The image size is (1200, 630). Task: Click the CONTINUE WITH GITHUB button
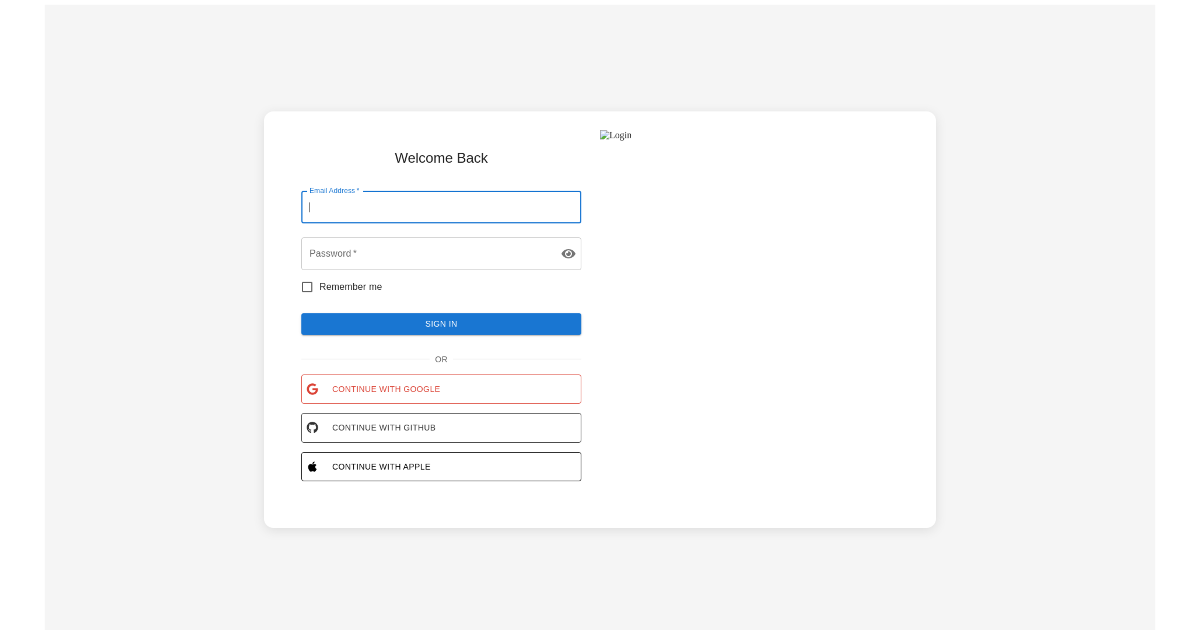pyautogui.click(x=441, y=427)
